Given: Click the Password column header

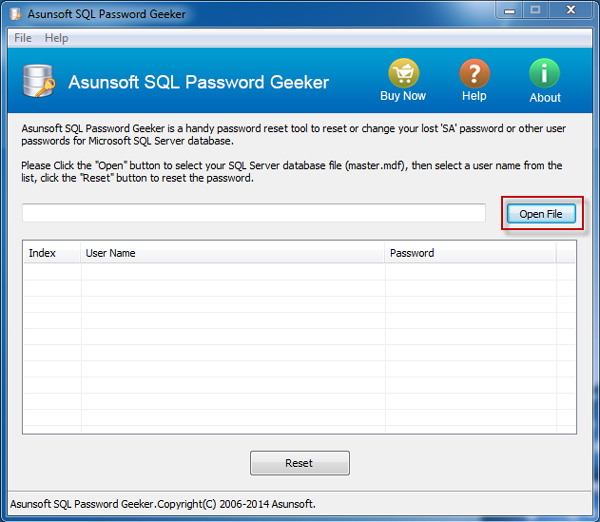Looking at the screenshot, I should pyautogui.click(x=470, y=253).
